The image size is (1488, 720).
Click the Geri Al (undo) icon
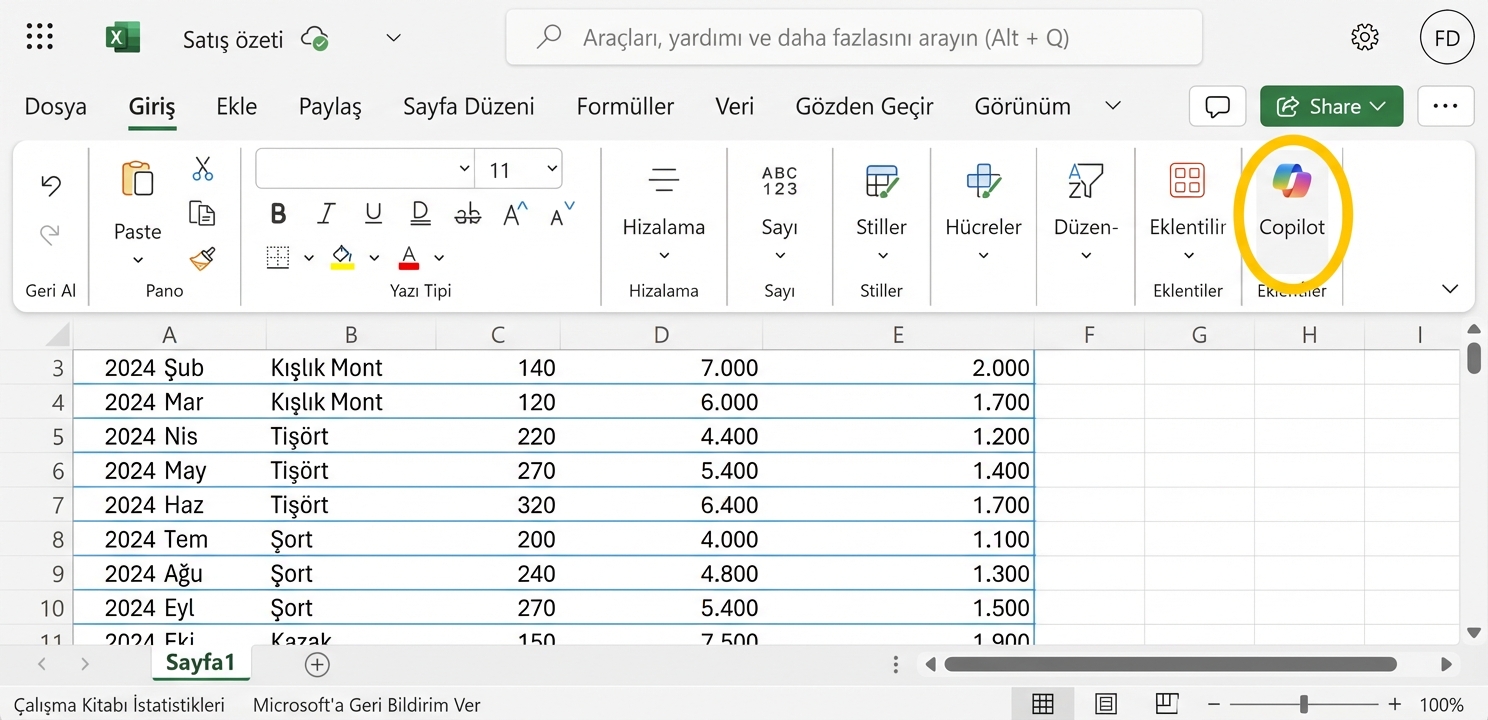click(49, 184)
